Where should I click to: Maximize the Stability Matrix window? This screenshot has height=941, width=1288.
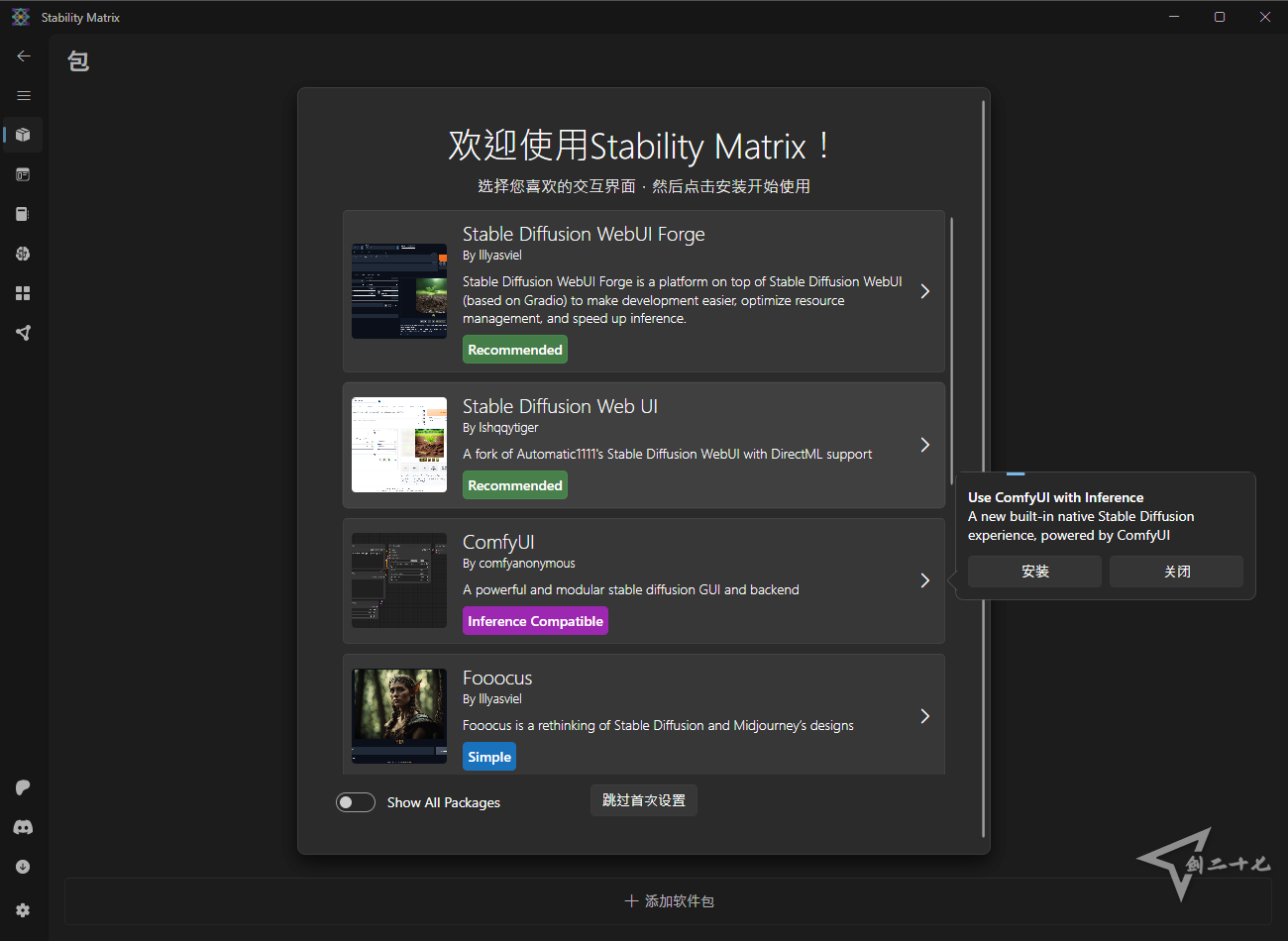[x=1220, y=17]
